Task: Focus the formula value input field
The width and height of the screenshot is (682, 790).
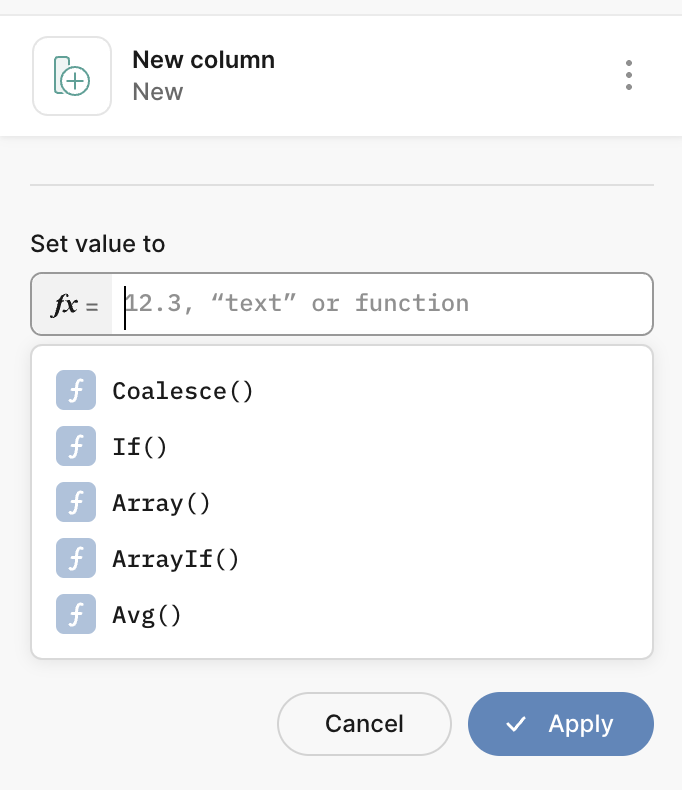Action: [x=382, y=304]
